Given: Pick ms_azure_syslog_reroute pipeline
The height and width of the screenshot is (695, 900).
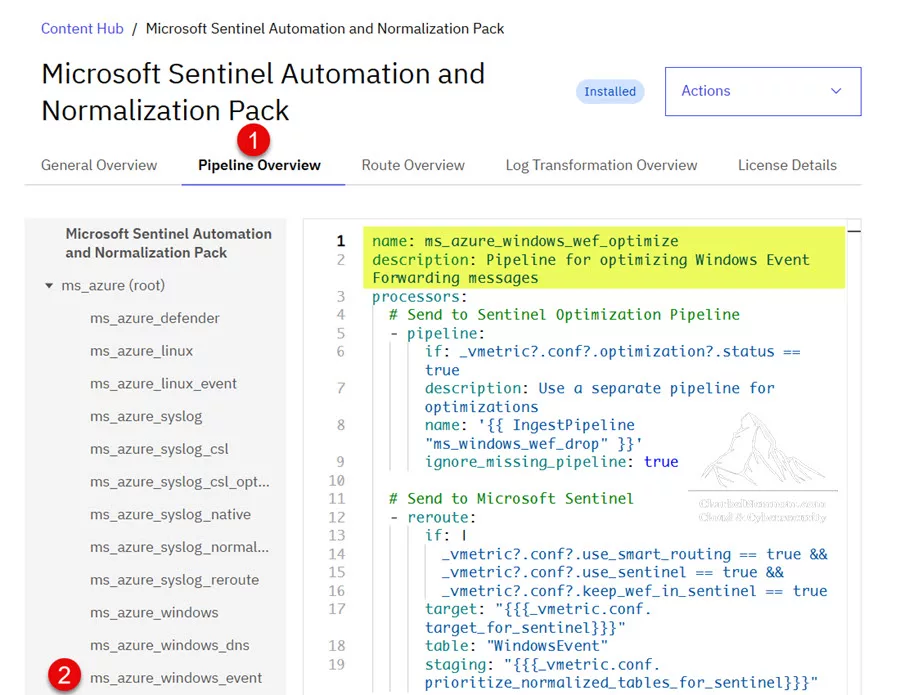Looking at the screenshot, I should click(174, 580).
